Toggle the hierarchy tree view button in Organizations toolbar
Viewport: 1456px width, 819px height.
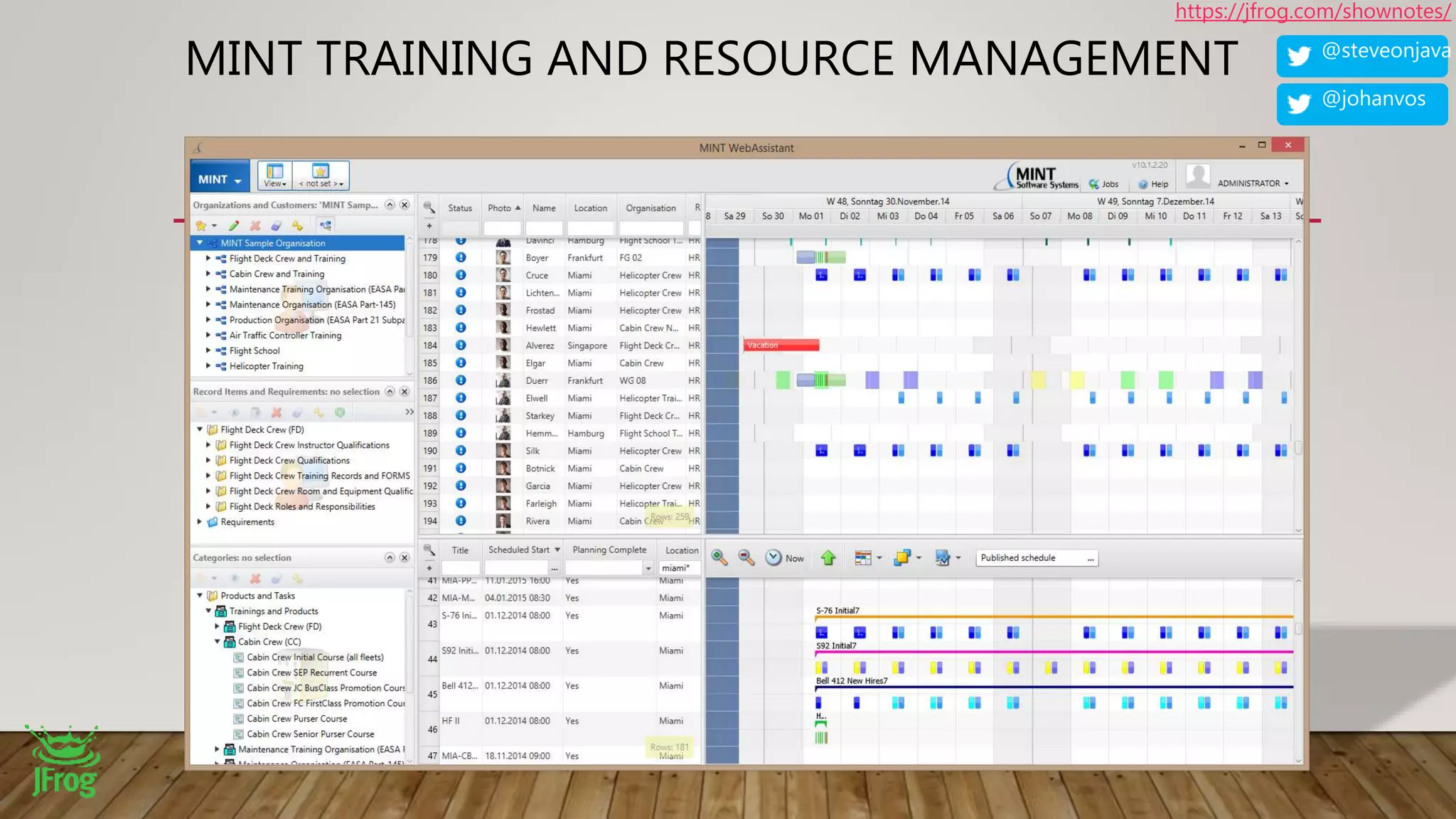(325, 226)
